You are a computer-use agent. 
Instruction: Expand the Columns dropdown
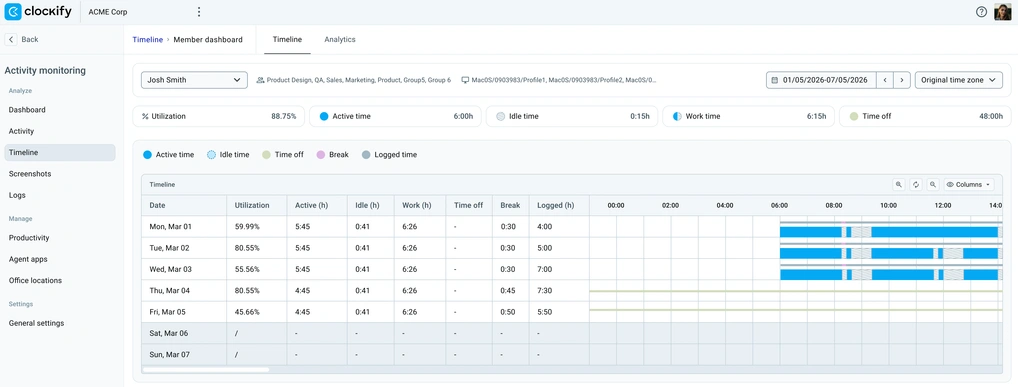click(x=969, y=184)
